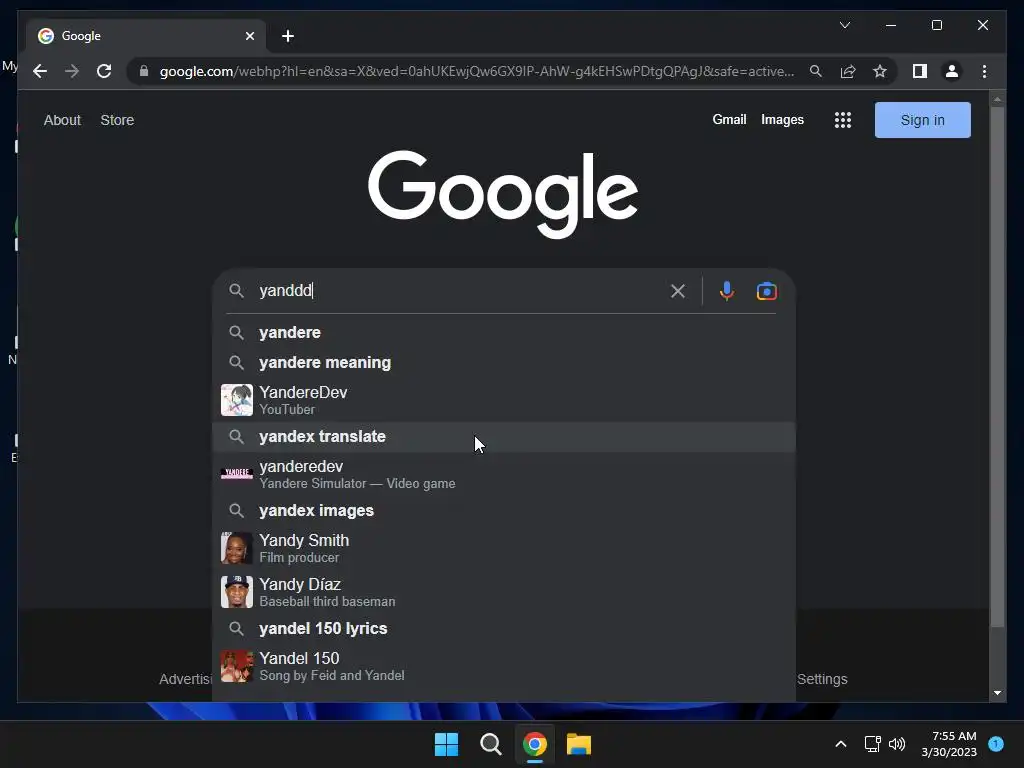This screenshot has width=1024, height=768.
Task: Open Gmail link
Action: pyautogui.click(x=729, y=120)
